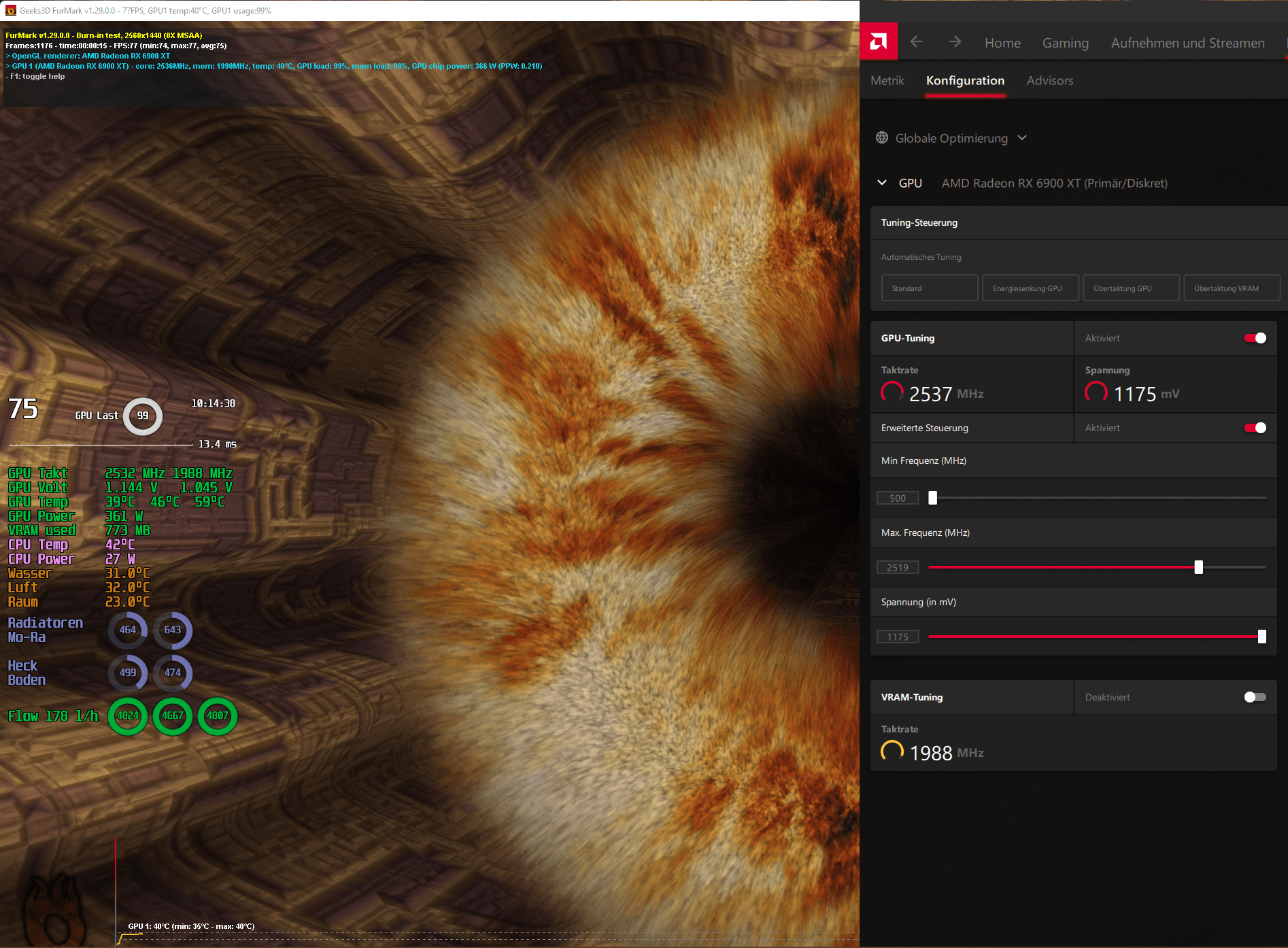Click the green 4824 pump gauge
This screenshot has width=1288, height=948.
coord(128,715)
